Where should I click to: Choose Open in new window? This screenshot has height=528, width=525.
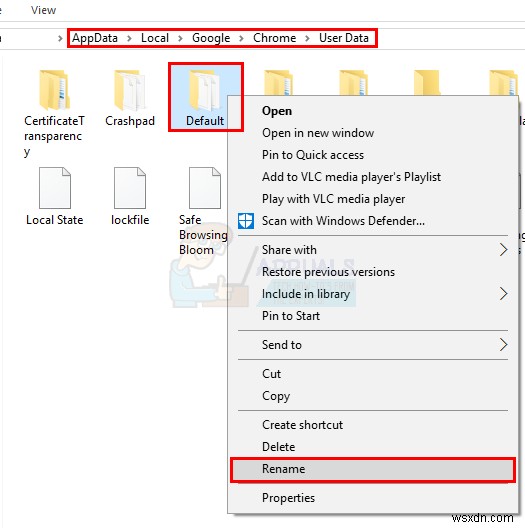pos(373,133)
